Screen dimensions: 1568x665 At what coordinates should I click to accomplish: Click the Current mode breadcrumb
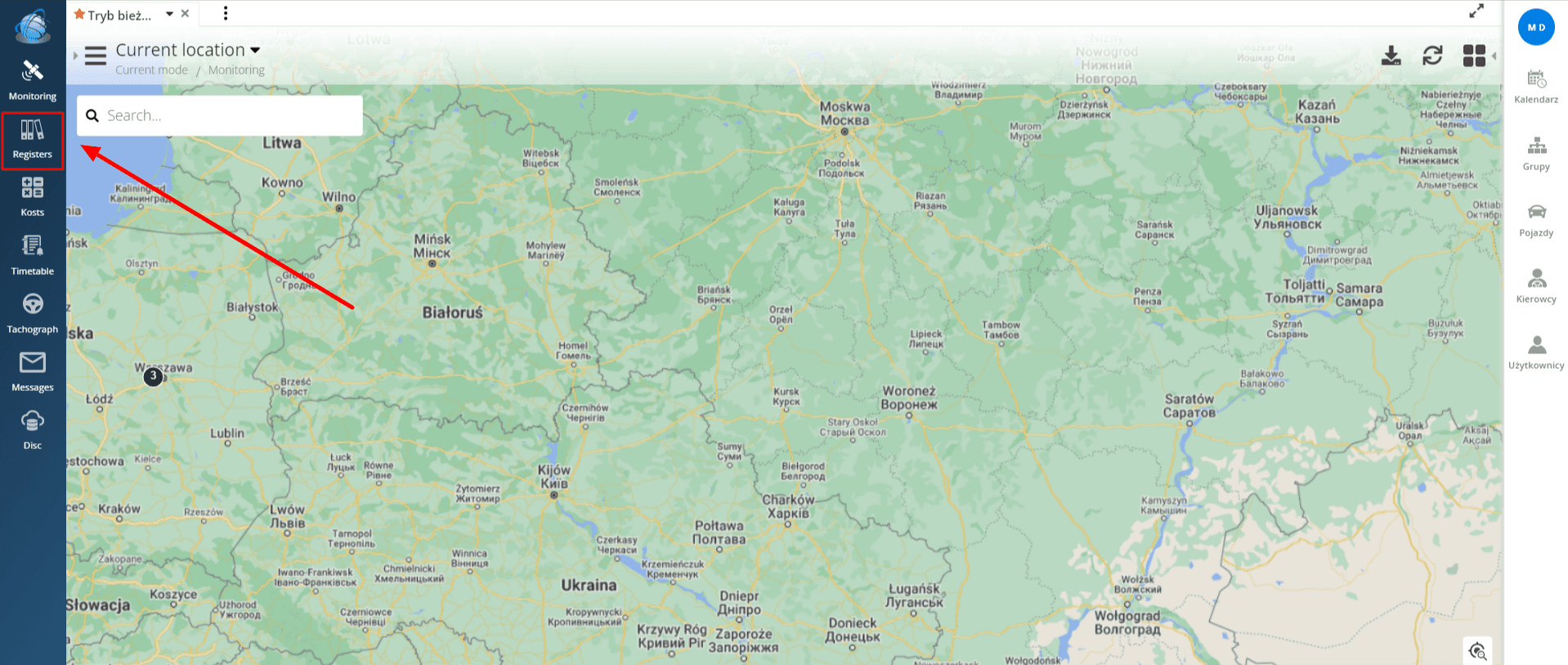pos(151,70)
